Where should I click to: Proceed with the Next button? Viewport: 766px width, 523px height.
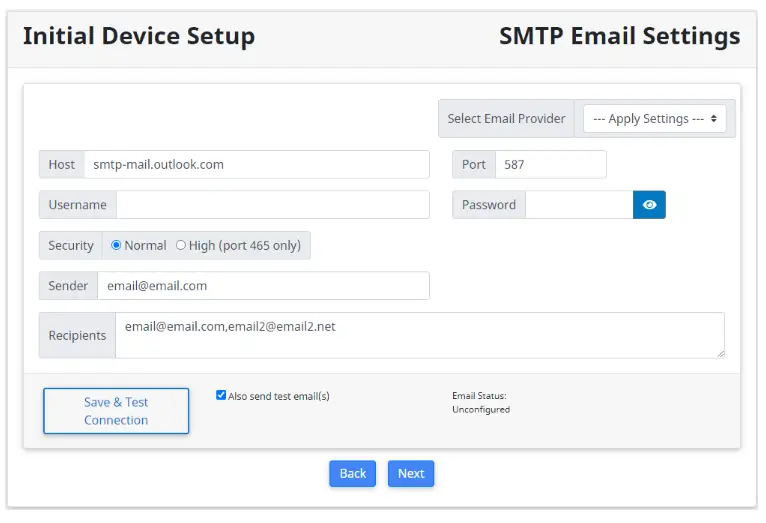[x=411, y=474]
